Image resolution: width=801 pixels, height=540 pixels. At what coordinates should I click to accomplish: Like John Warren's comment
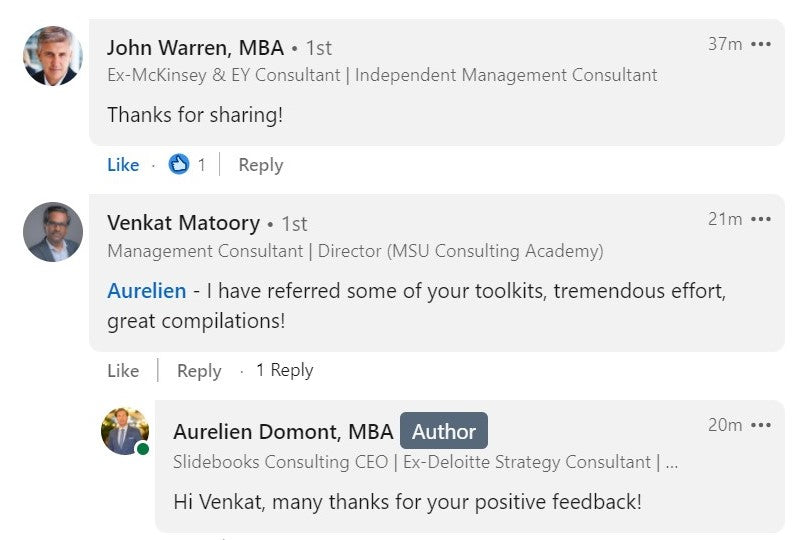tap(123, 165)
